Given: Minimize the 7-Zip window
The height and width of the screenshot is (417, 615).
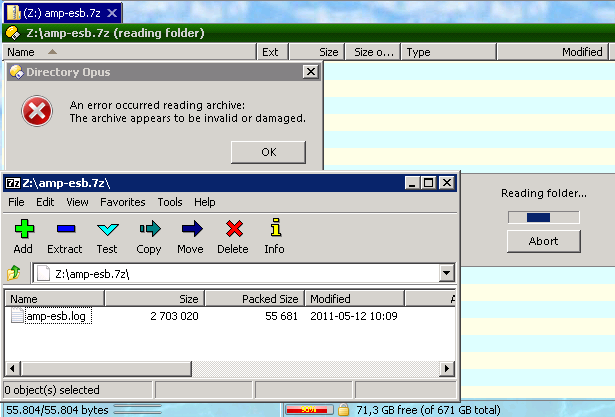Looking at the screenshot, I should pos(412,183).
